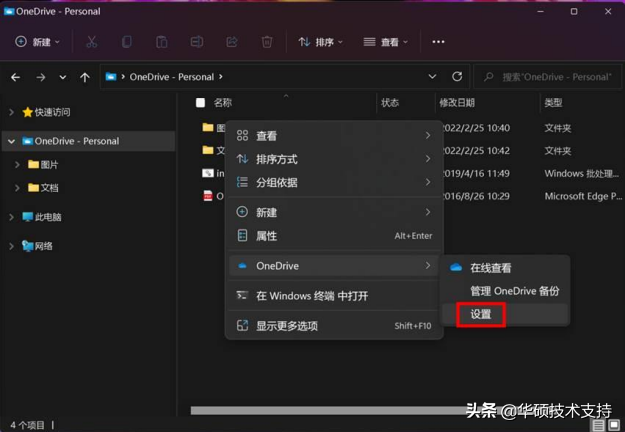Sort by the 类型 column header

point(553,103)
